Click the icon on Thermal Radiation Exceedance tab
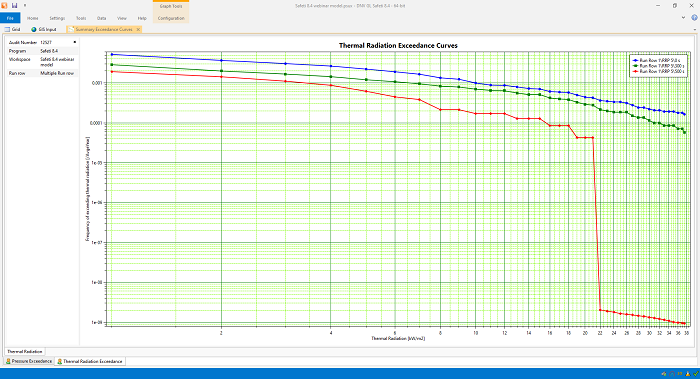Viewport: 700px width, 379px height. [x=60, y=361]
